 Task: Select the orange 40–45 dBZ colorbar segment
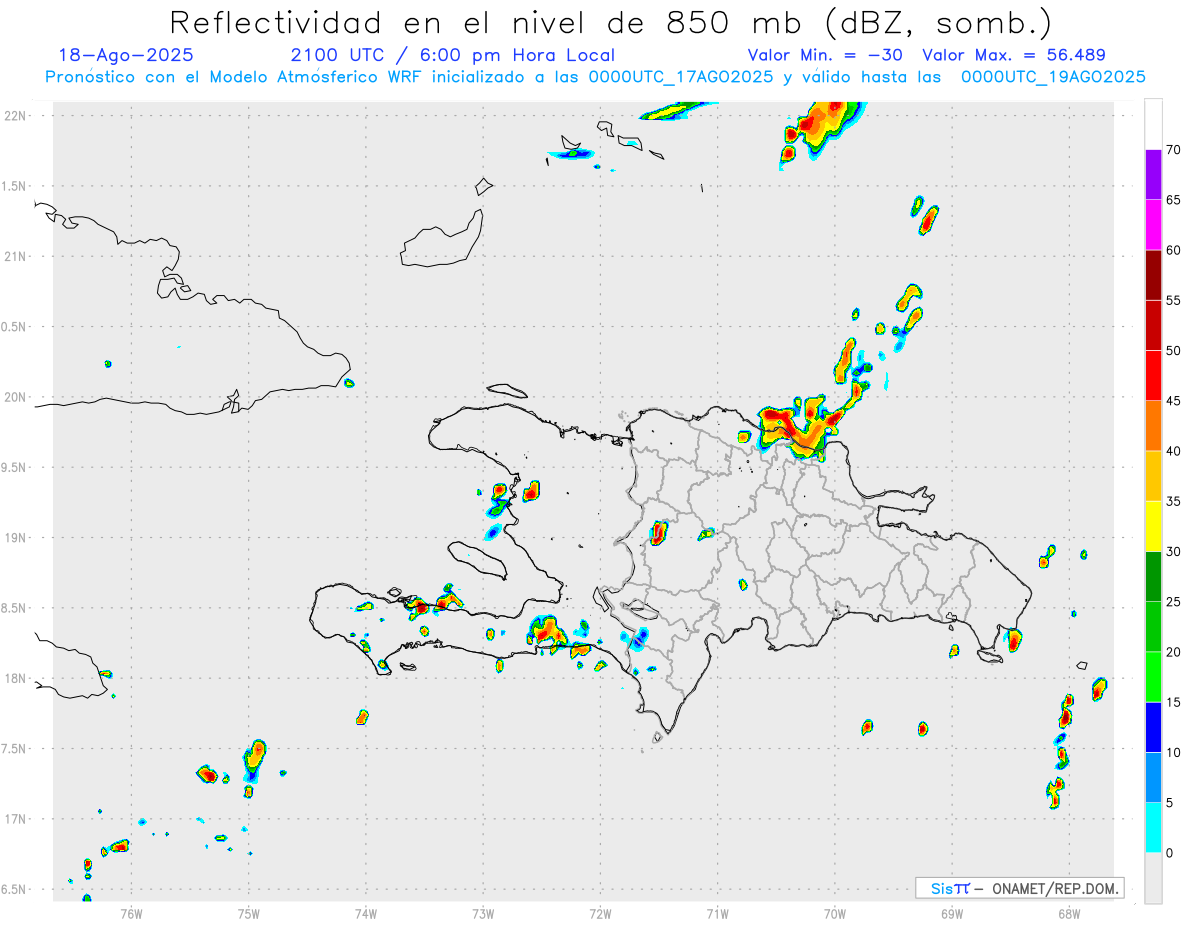pos(1153,426)
